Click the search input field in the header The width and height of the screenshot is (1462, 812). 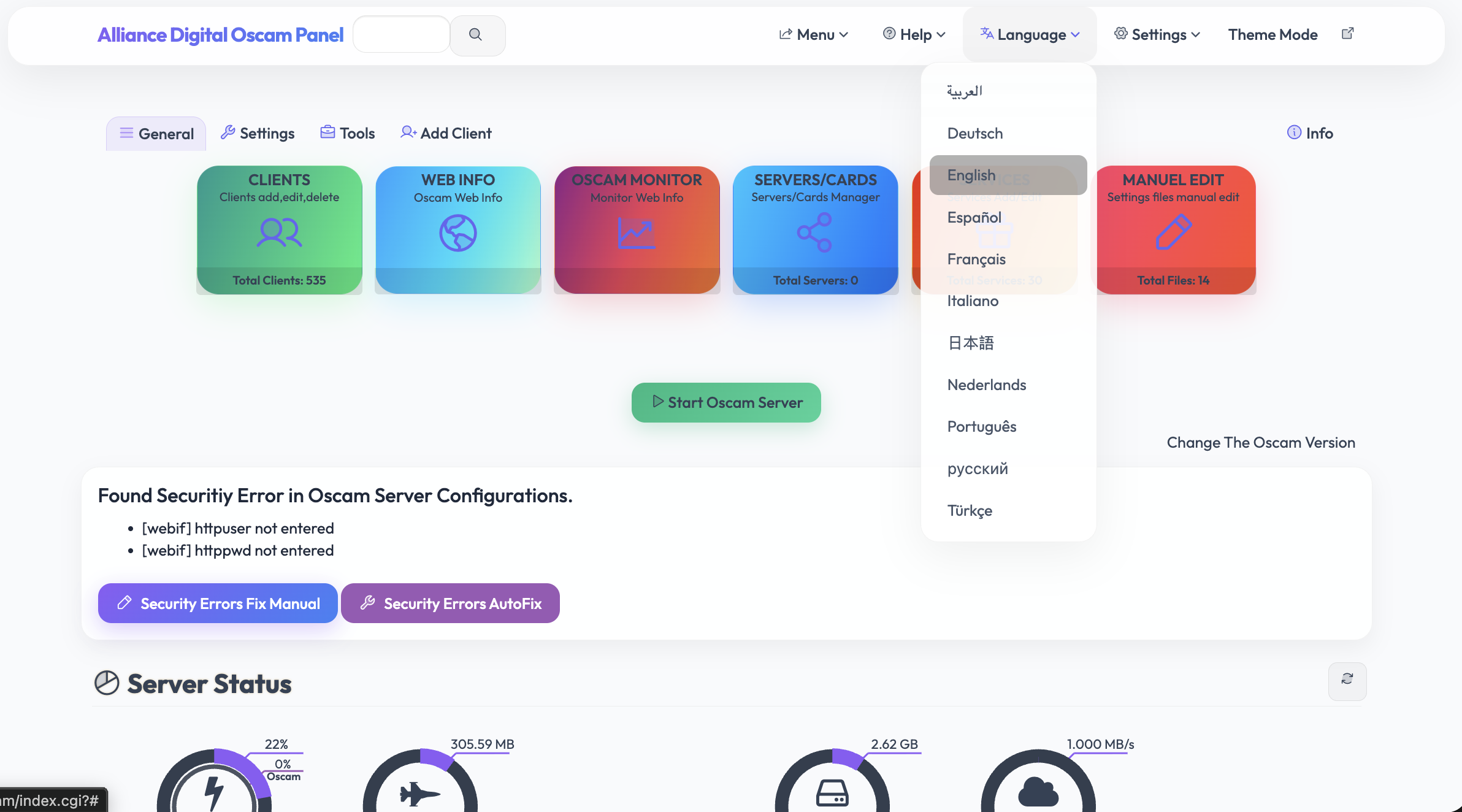point(402,35)
